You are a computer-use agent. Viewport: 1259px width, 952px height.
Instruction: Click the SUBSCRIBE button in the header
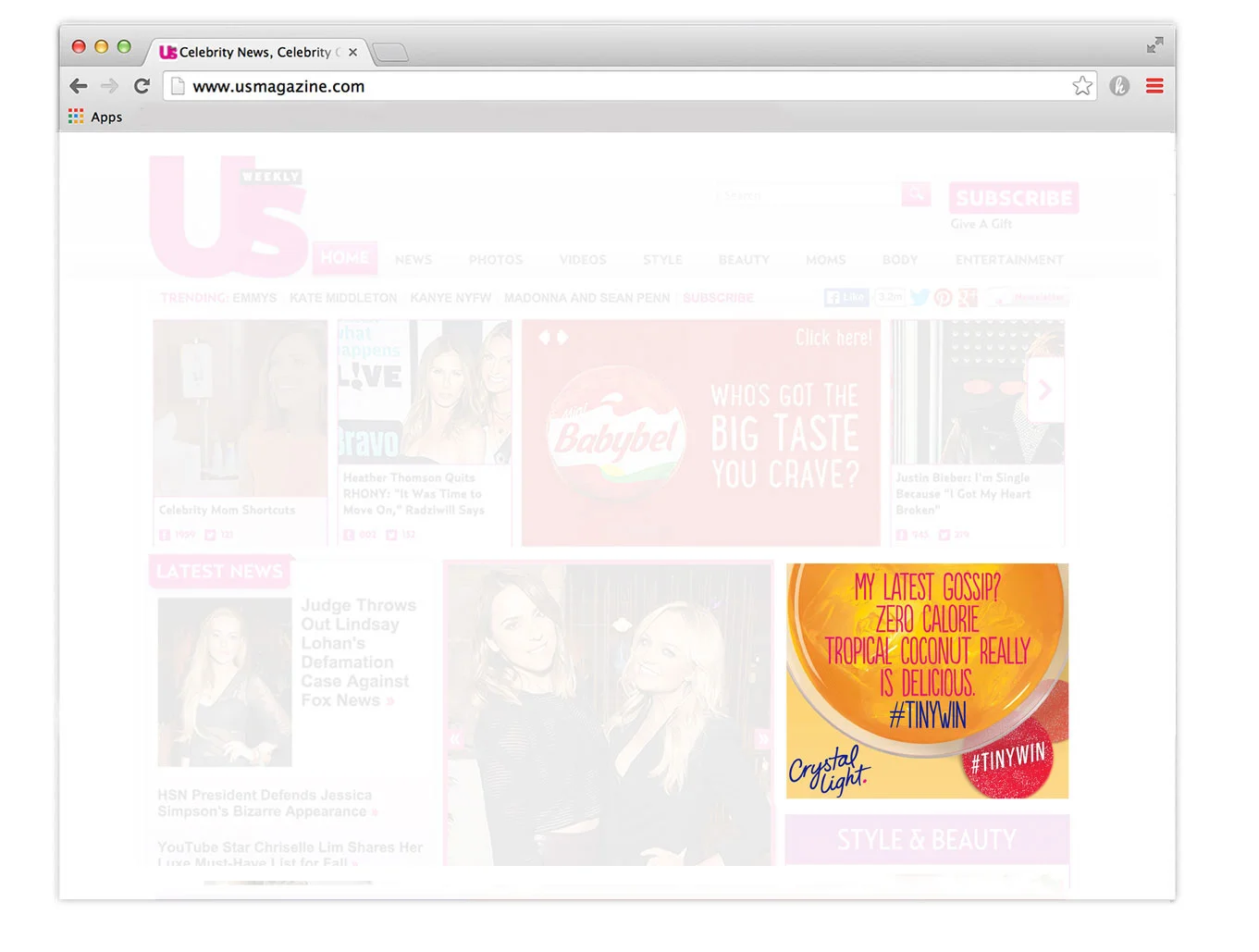coord(1014,198)
